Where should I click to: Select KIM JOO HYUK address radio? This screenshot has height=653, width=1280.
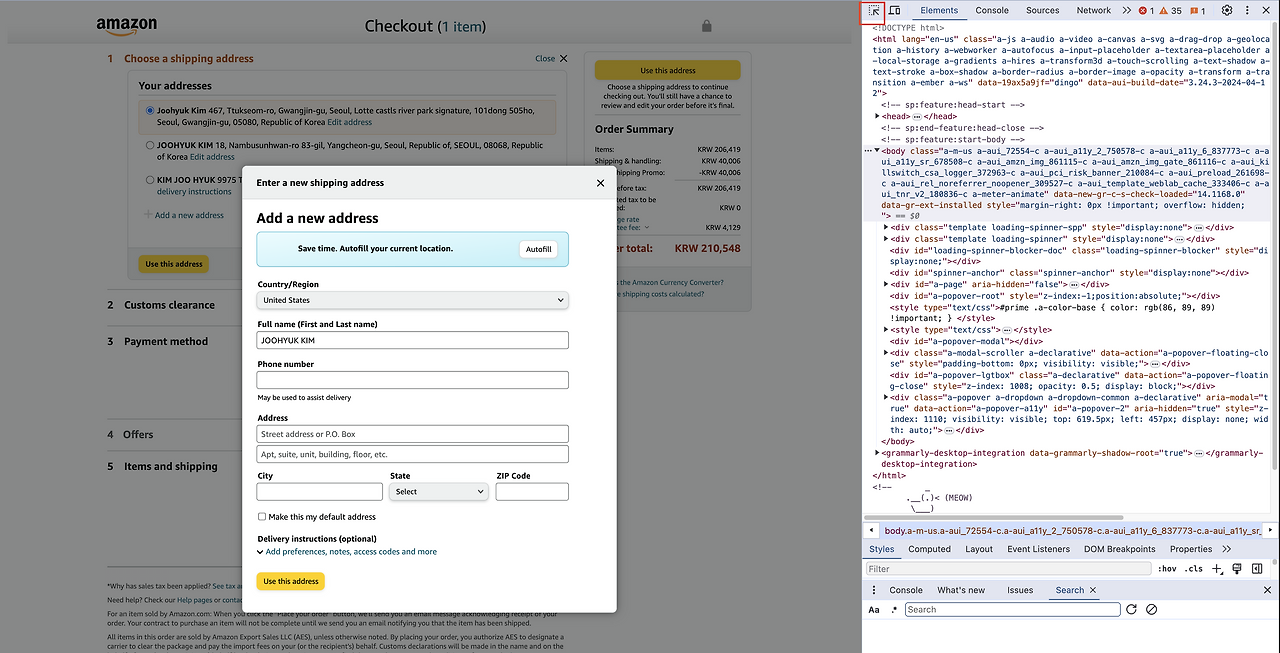(x=150, y=180)
